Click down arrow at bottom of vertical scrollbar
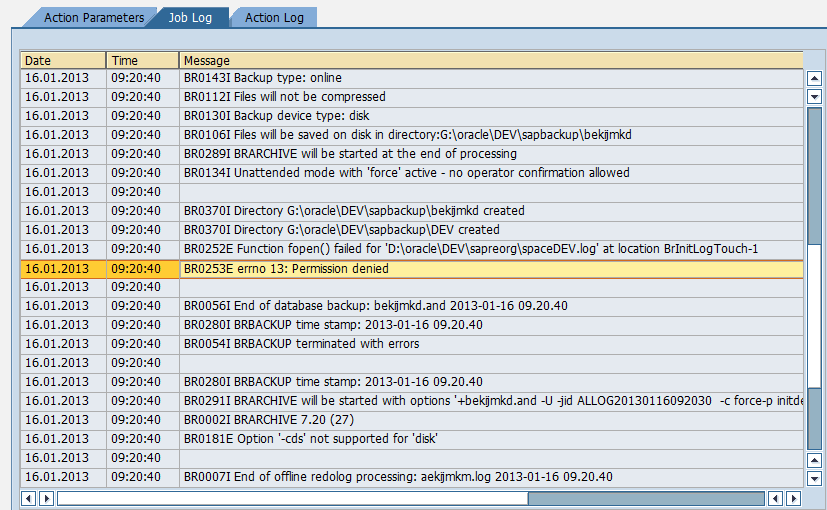This screenshot has width=827, height=510. coord(814,478)
